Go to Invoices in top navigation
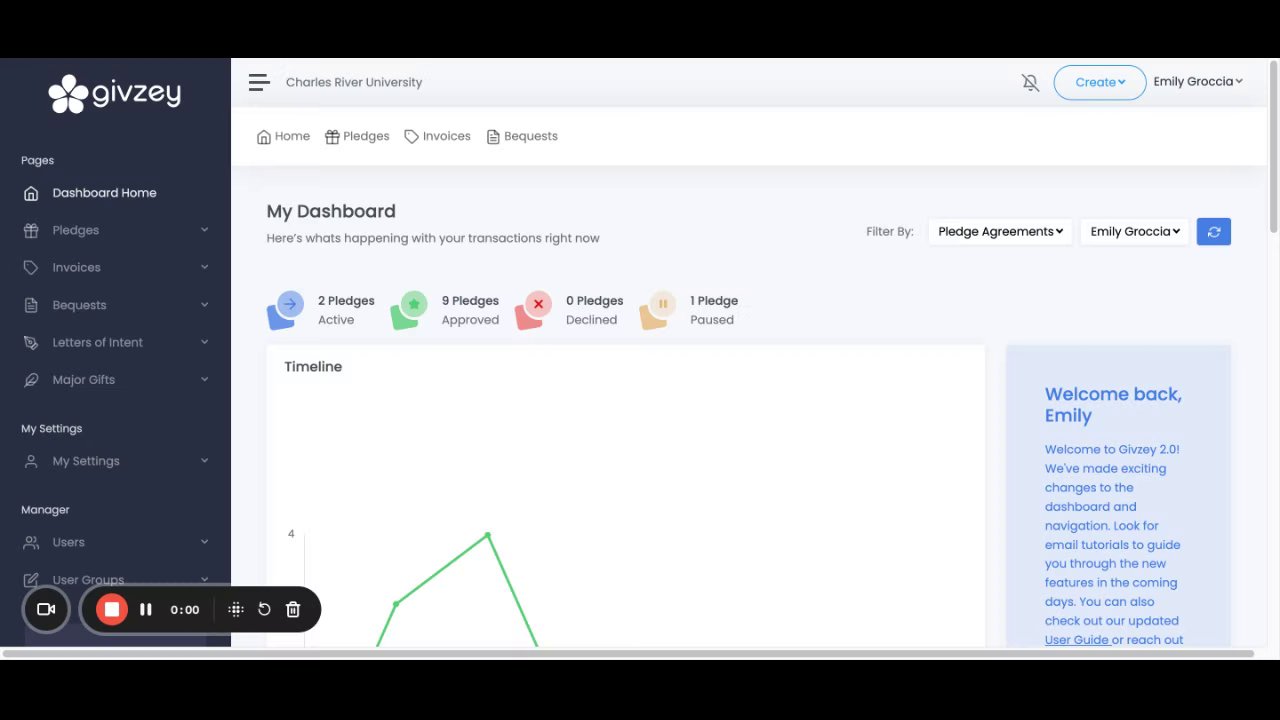This screenshot has height=720, width=1280. click(437, 136)
